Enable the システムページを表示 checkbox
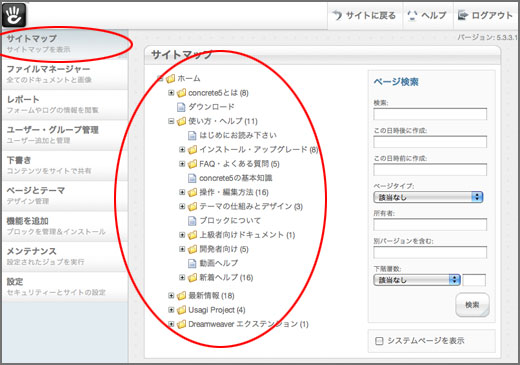This screenshot has width=520, height=365. click(x=379, y=341)
